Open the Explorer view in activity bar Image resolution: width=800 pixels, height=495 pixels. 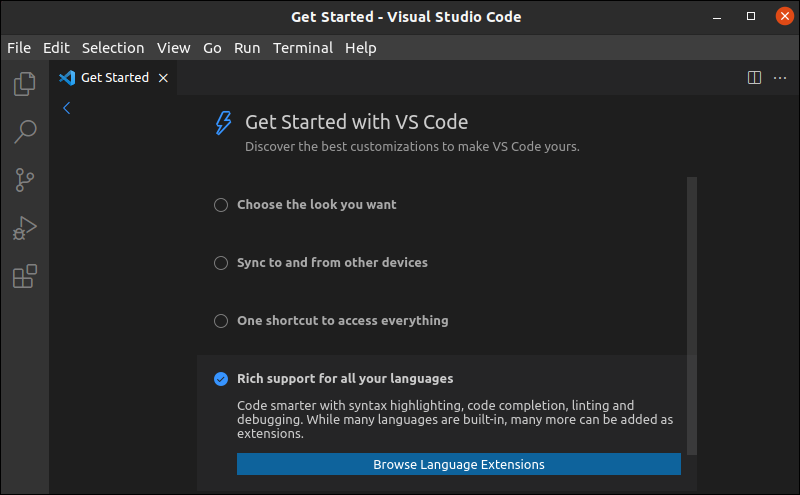(24, 84)
